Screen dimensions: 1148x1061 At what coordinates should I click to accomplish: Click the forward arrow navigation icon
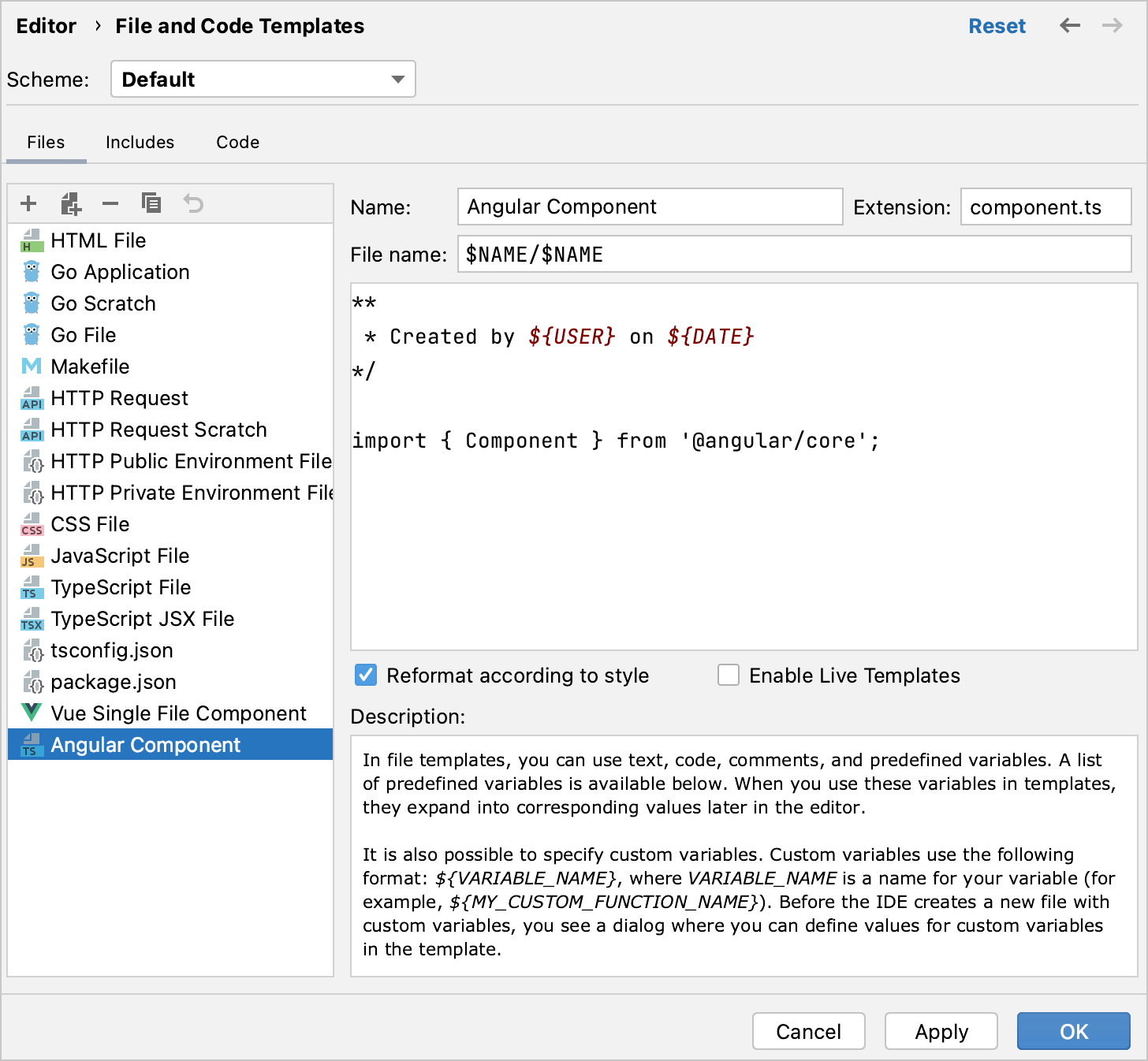click(x=1113, y=26)
